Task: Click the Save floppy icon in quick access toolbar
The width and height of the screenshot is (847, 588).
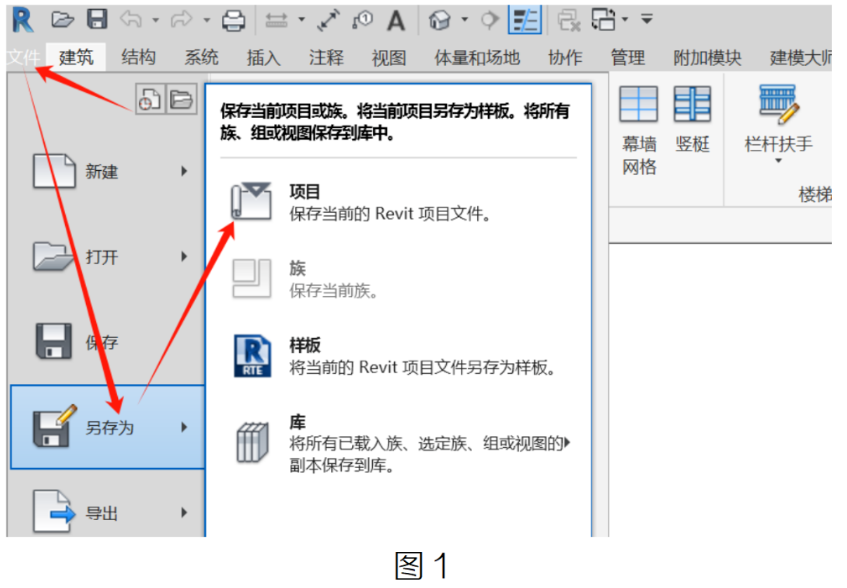Action: point(97,19)
